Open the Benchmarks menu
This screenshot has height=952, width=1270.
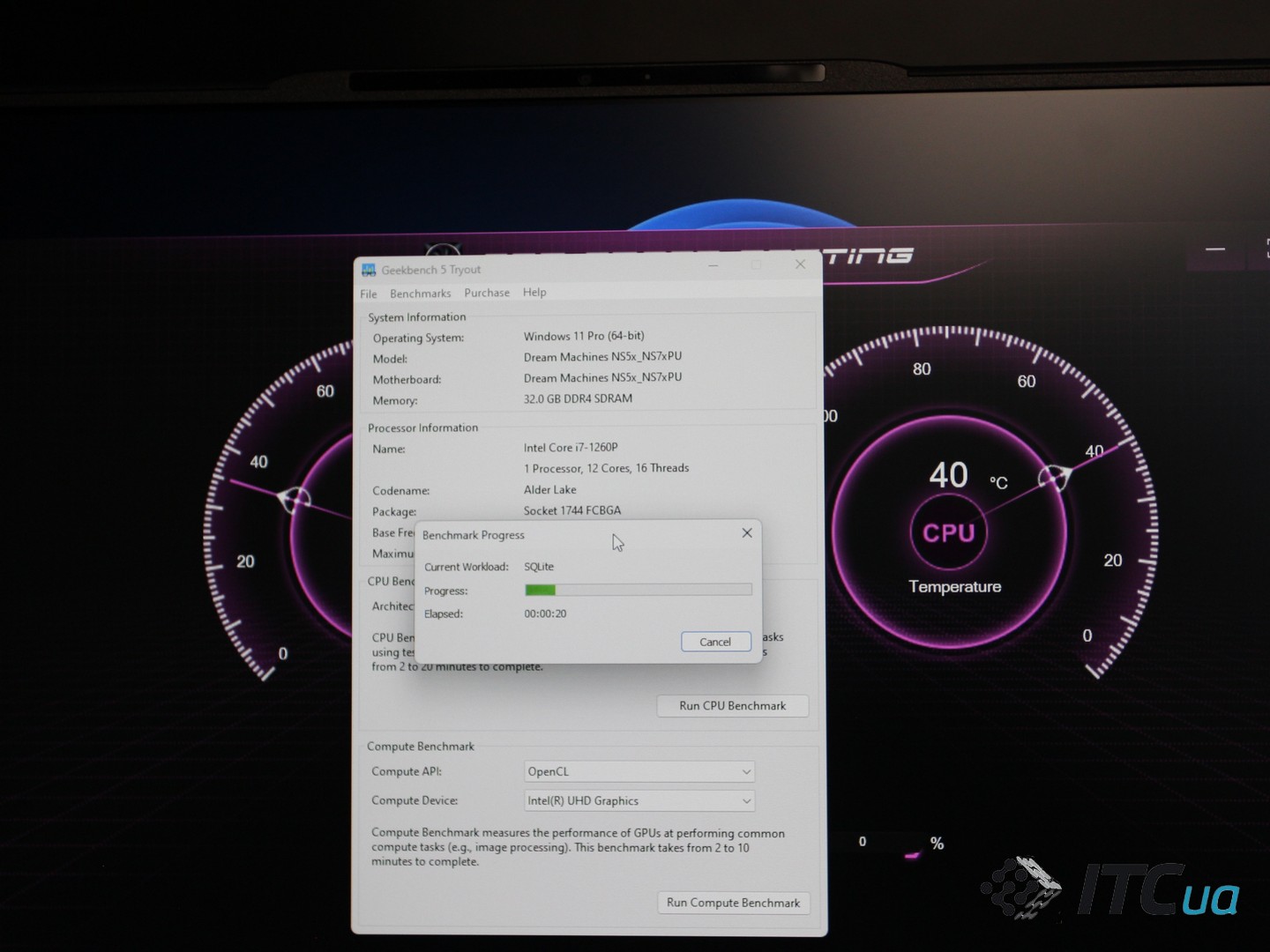click(421, 294)
